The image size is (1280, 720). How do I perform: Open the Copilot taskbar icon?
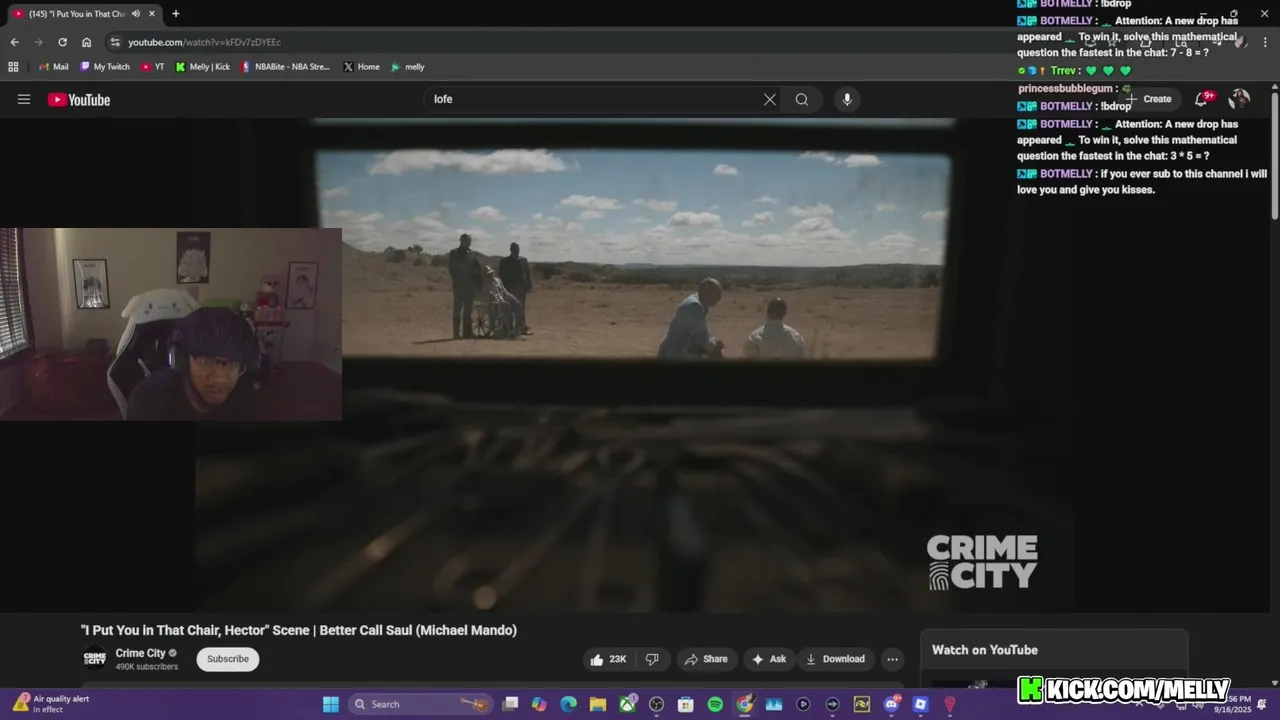(539, 704)
